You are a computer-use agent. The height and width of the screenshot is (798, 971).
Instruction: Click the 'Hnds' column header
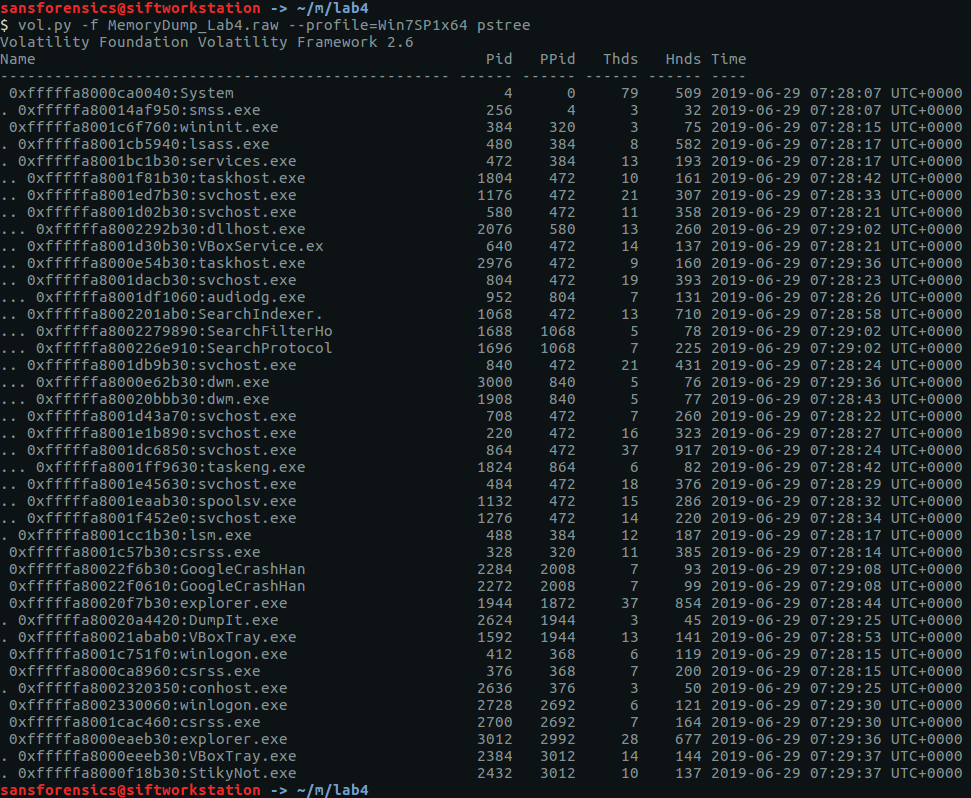(683, 59)
